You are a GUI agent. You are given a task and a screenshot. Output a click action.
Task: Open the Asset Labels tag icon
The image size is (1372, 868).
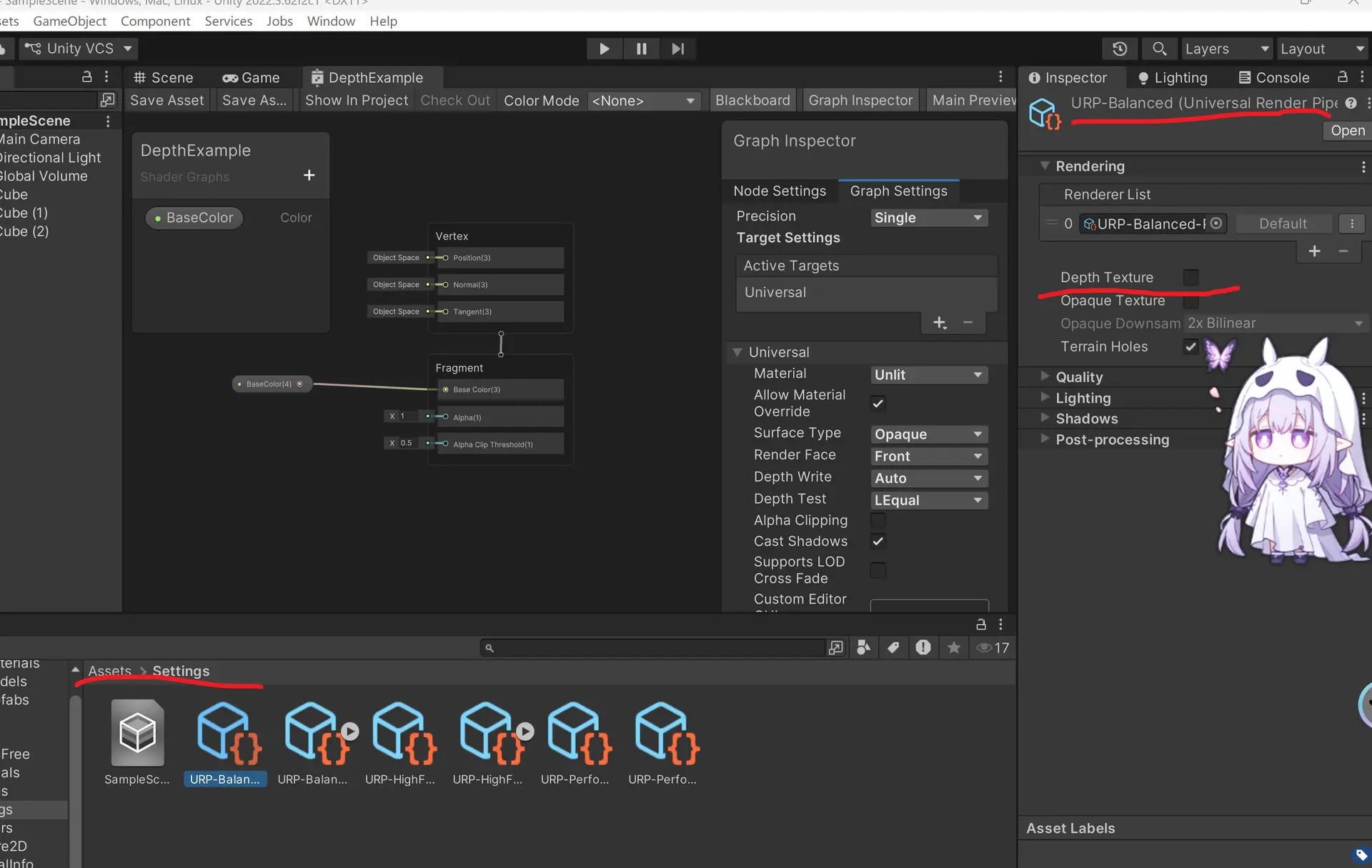click(1361, 854)
